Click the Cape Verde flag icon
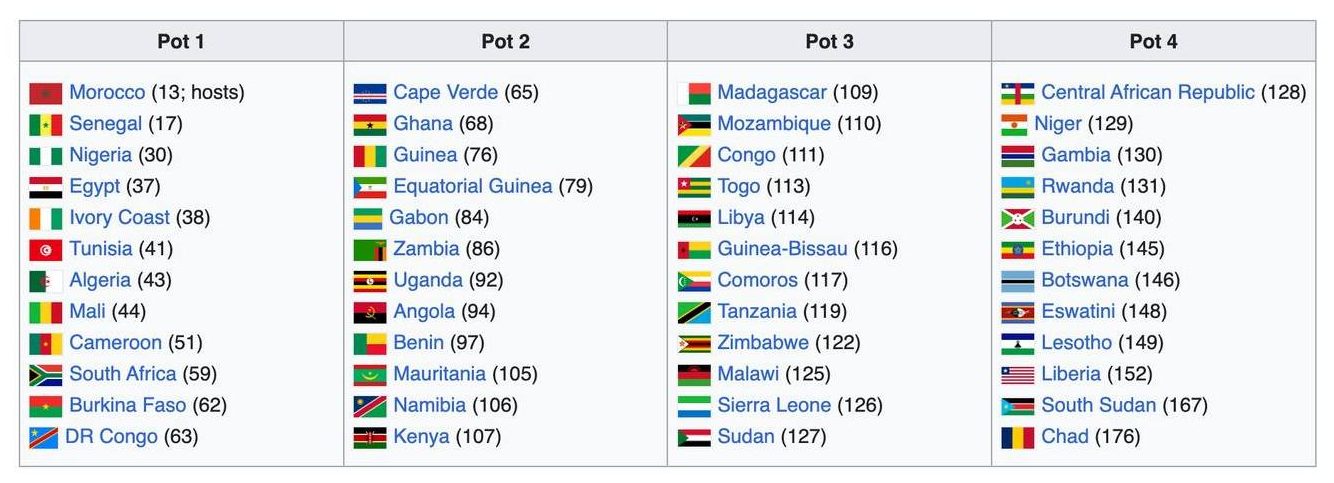1334x483 pixels. (x=370, y=93)
